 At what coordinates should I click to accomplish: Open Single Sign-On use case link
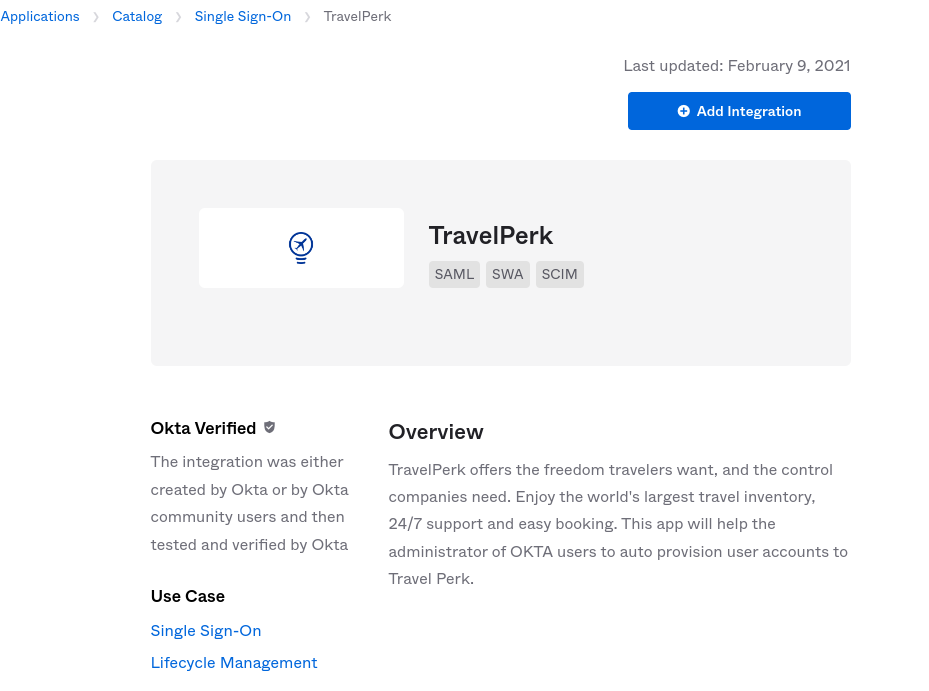point(206,631)
